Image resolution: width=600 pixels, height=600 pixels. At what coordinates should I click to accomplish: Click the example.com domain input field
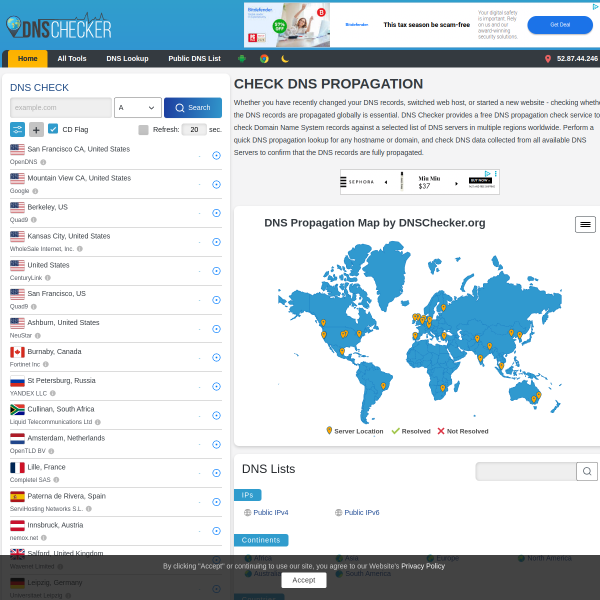[60, 107]
